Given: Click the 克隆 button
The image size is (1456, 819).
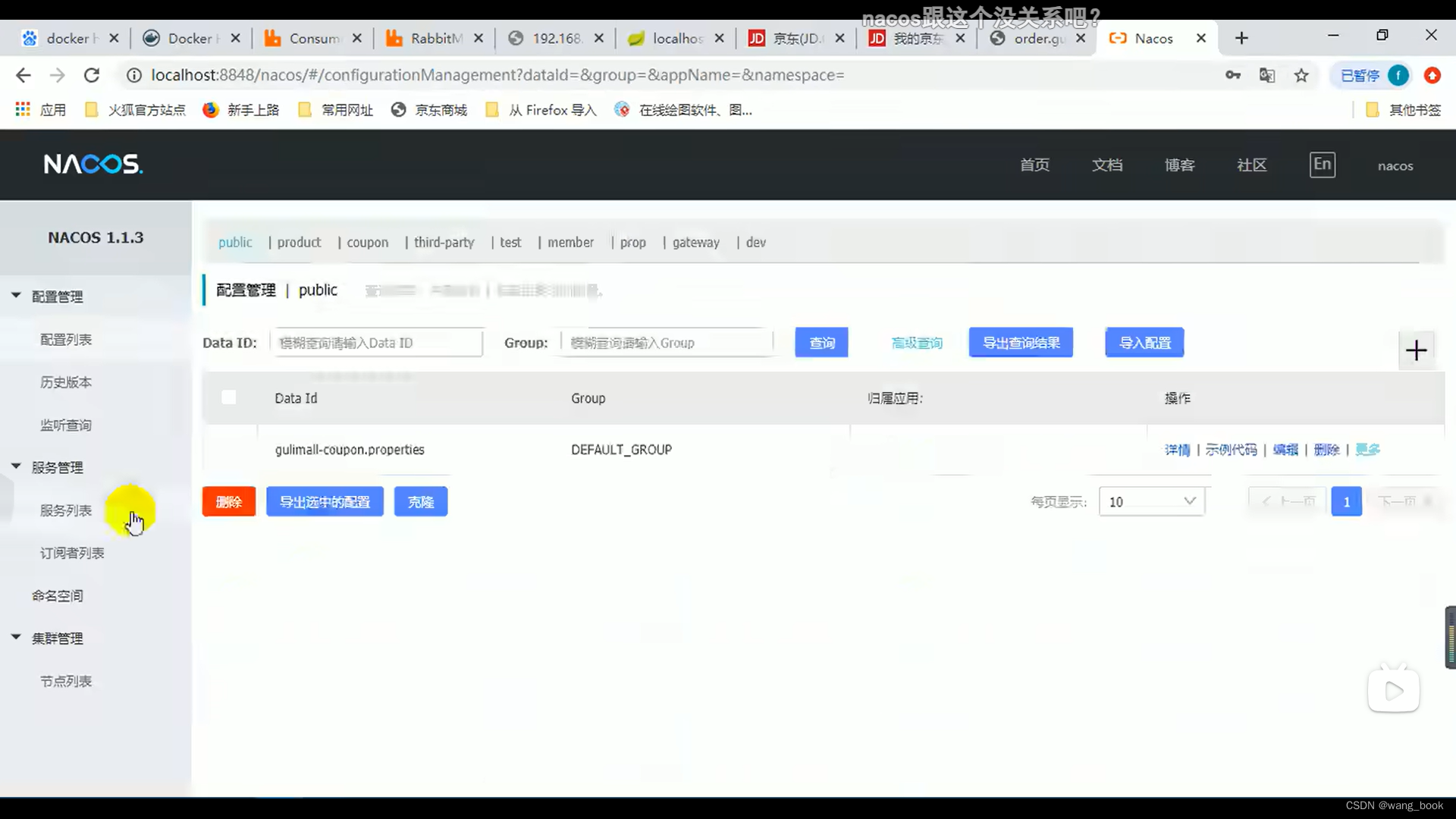Looking at the screenshot, I should pyautogui.click(x=421, y=501).
